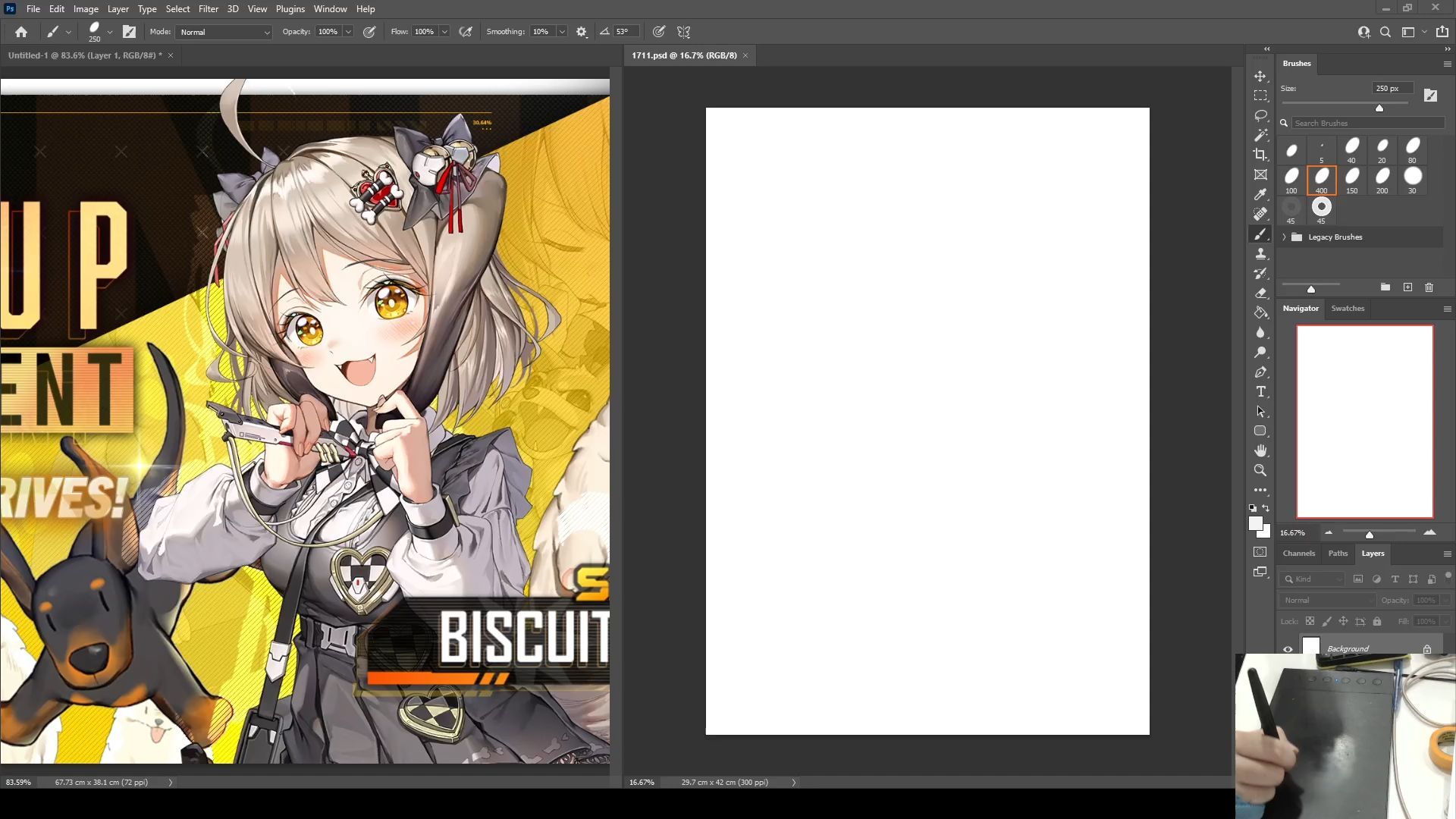
Task: Select the Eyedropper tool
Action: (1260, 195)
